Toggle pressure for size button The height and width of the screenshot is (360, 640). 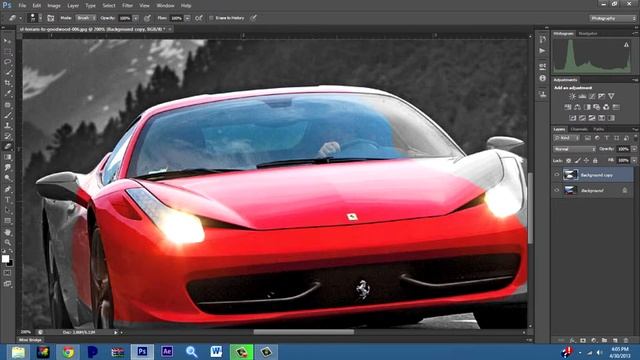point(253,18)
